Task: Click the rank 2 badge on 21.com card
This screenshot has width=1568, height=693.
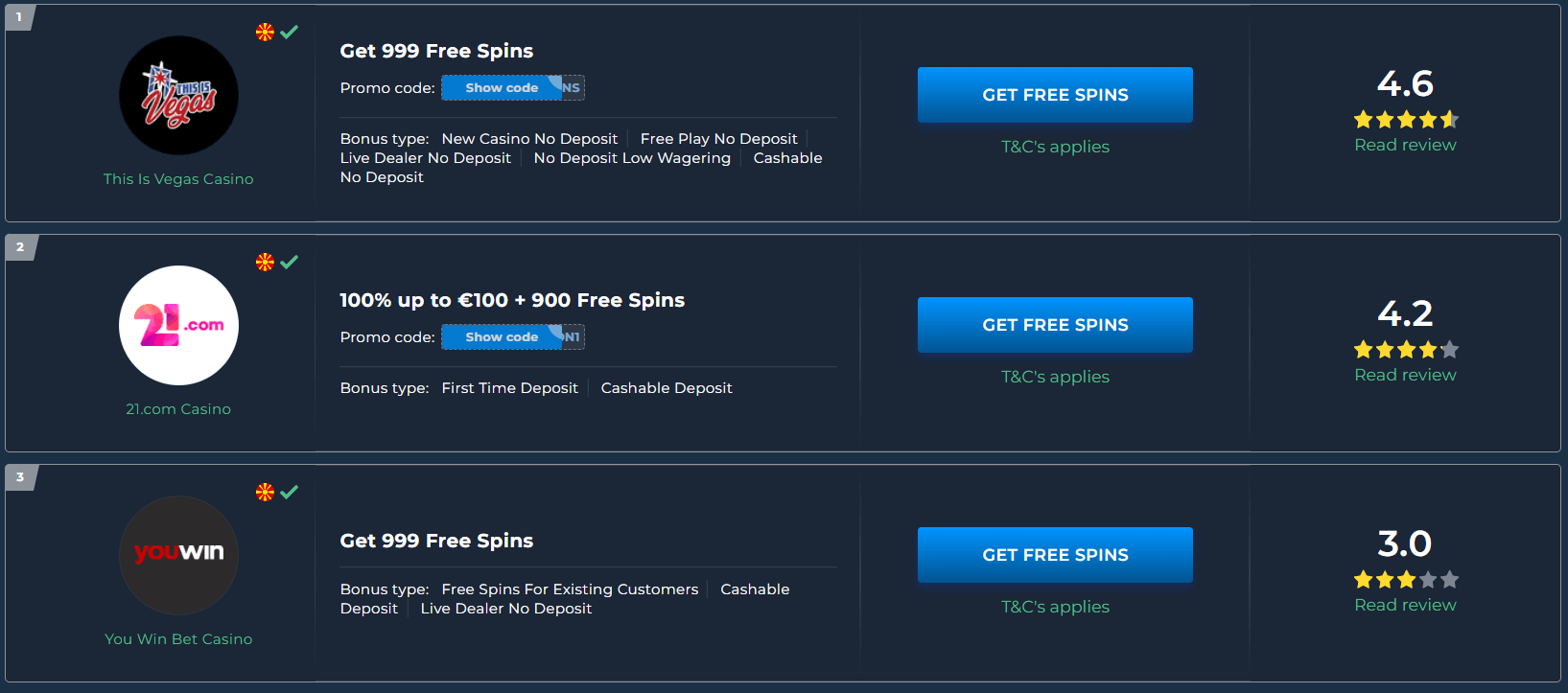Action: [20, 247]
